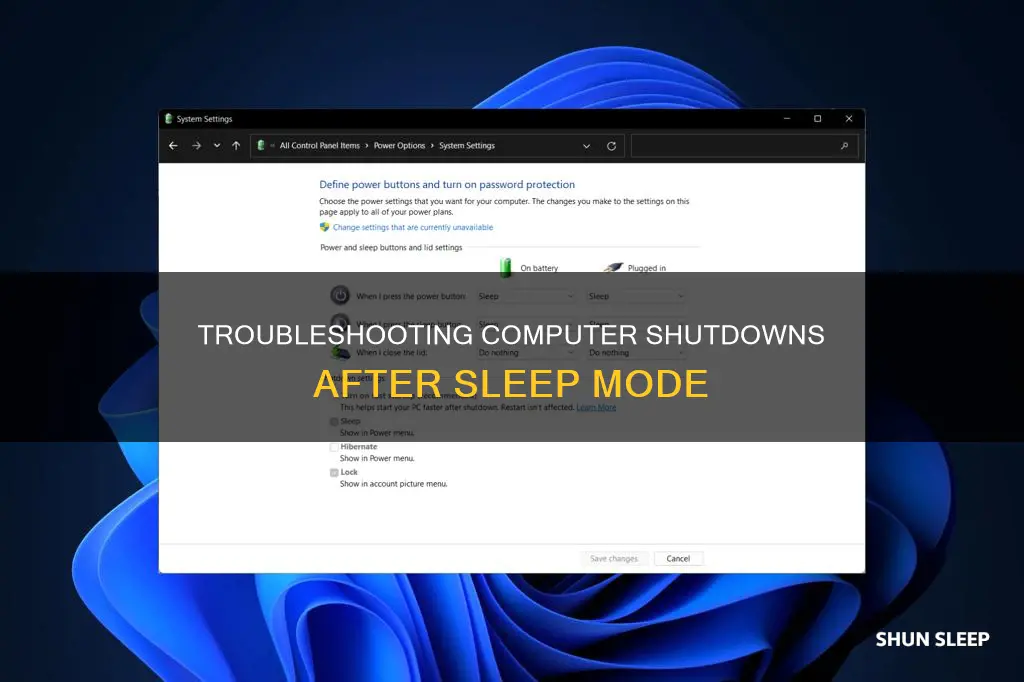The image size is (1024, 682).
Task: Refresh the System Settings page
Action: coord(611,146)
